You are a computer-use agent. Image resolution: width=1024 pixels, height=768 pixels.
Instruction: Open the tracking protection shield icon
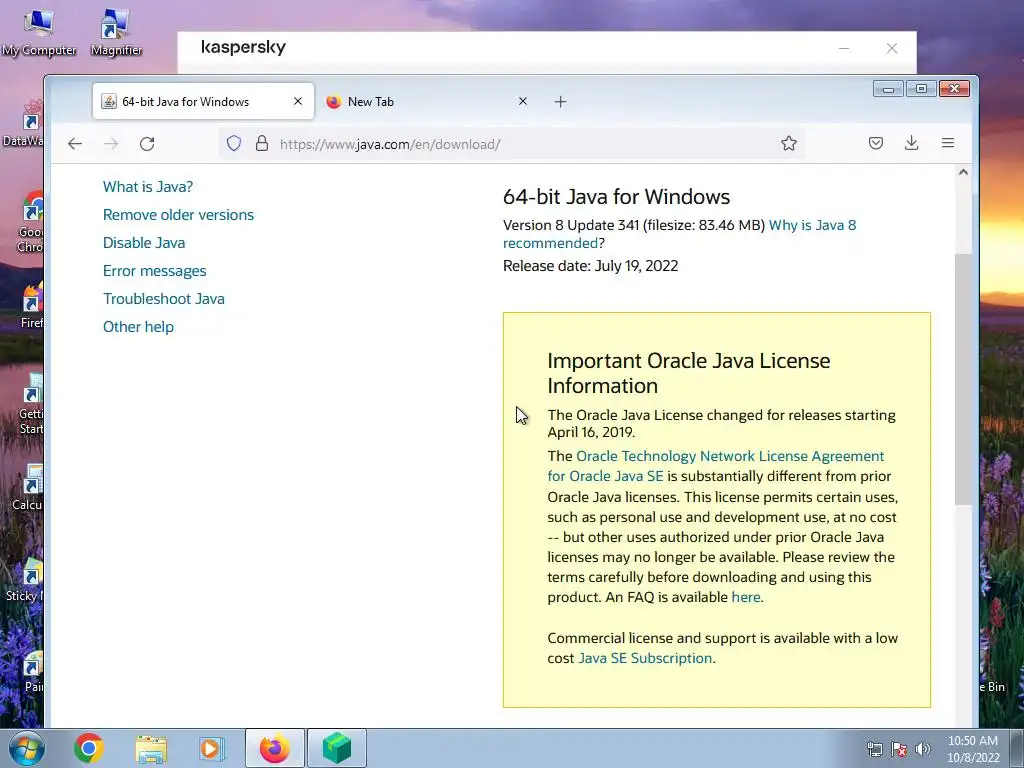pos(234,144)
